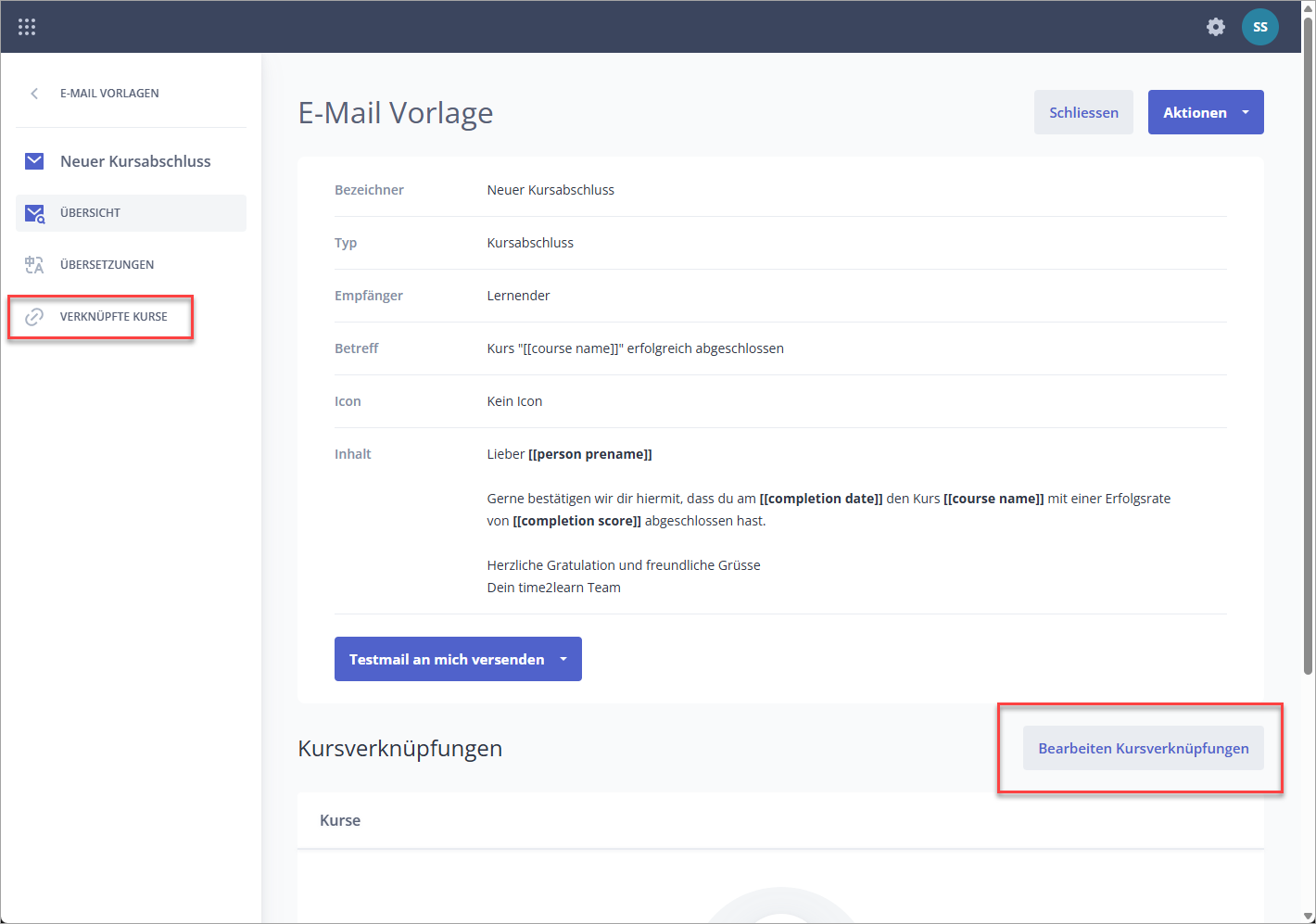Open the Übersetzungen sidebar item
The image size is (1316, 924).
coord(131,265)
